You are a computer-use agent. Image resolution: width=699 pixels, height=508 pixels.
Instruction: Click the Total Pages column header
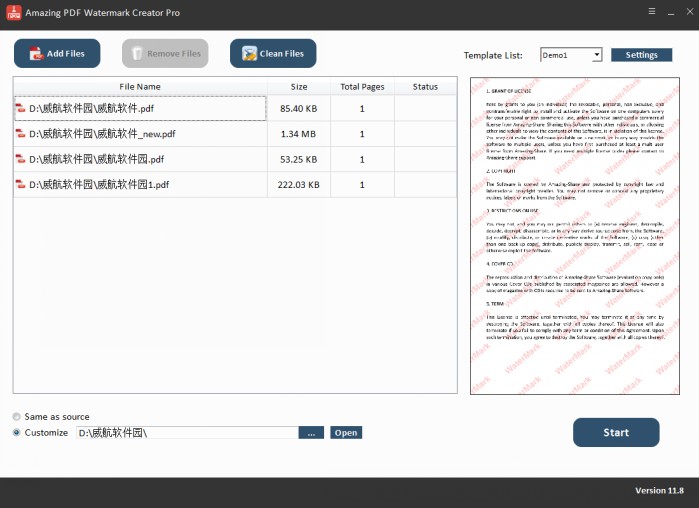[362, 86]
